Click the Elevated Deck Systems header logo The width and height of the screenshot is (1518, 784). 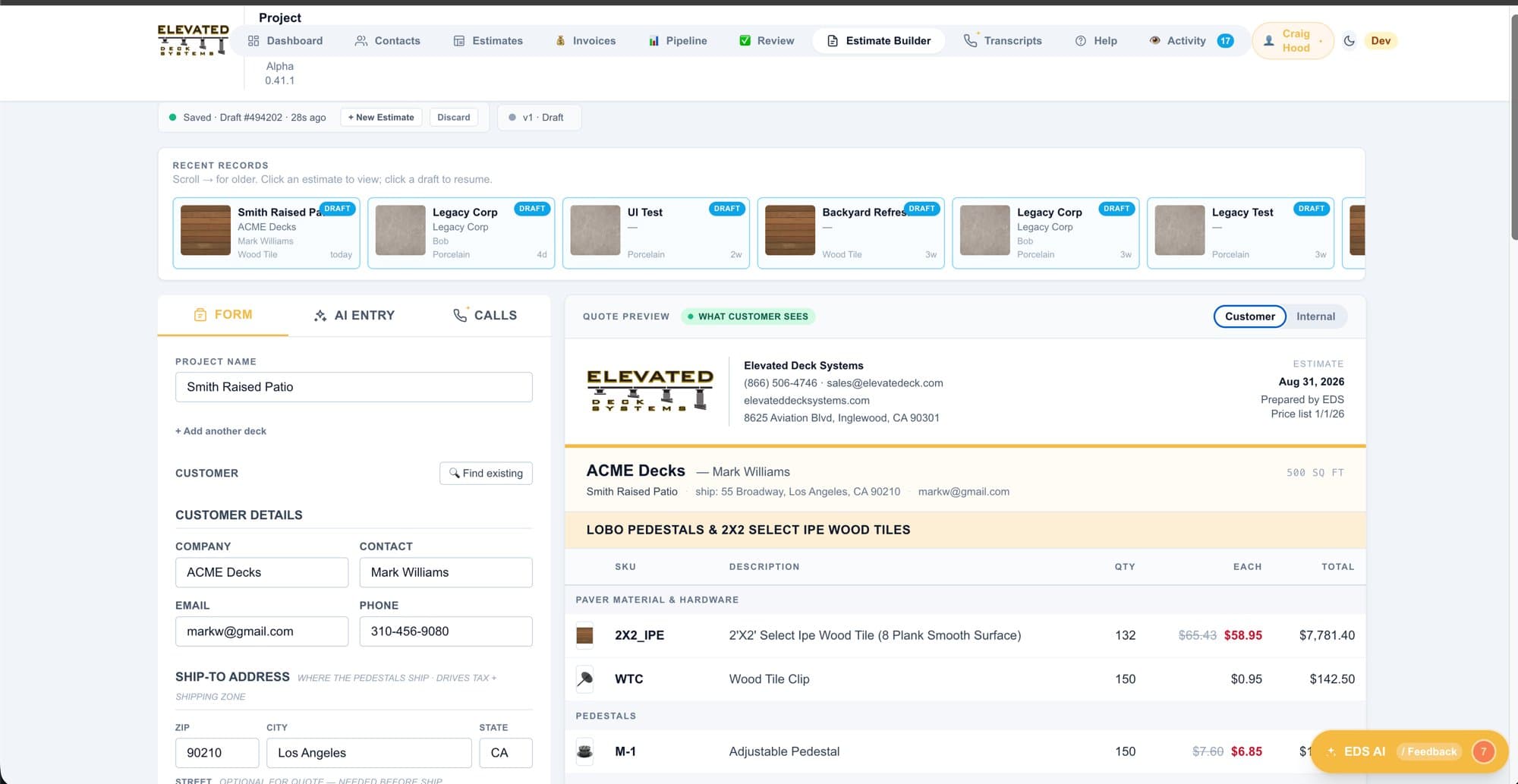[x=193, y=40]
